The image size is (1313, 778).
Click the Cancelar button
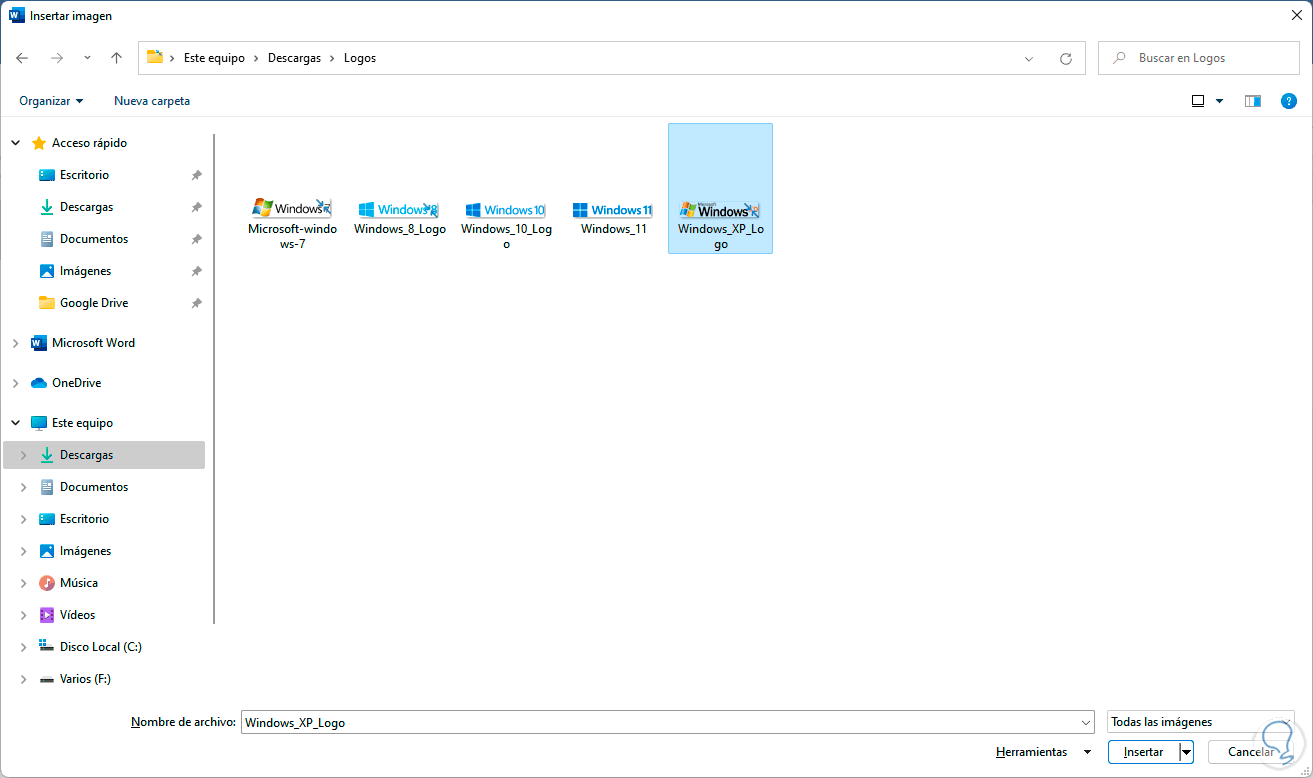(x=1251, y=752)
